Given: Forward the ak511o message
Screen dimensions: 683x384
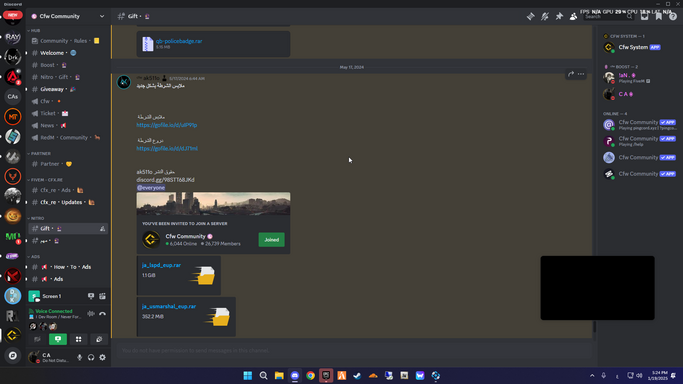Looking at the screenshot, I should coord(571,74).
